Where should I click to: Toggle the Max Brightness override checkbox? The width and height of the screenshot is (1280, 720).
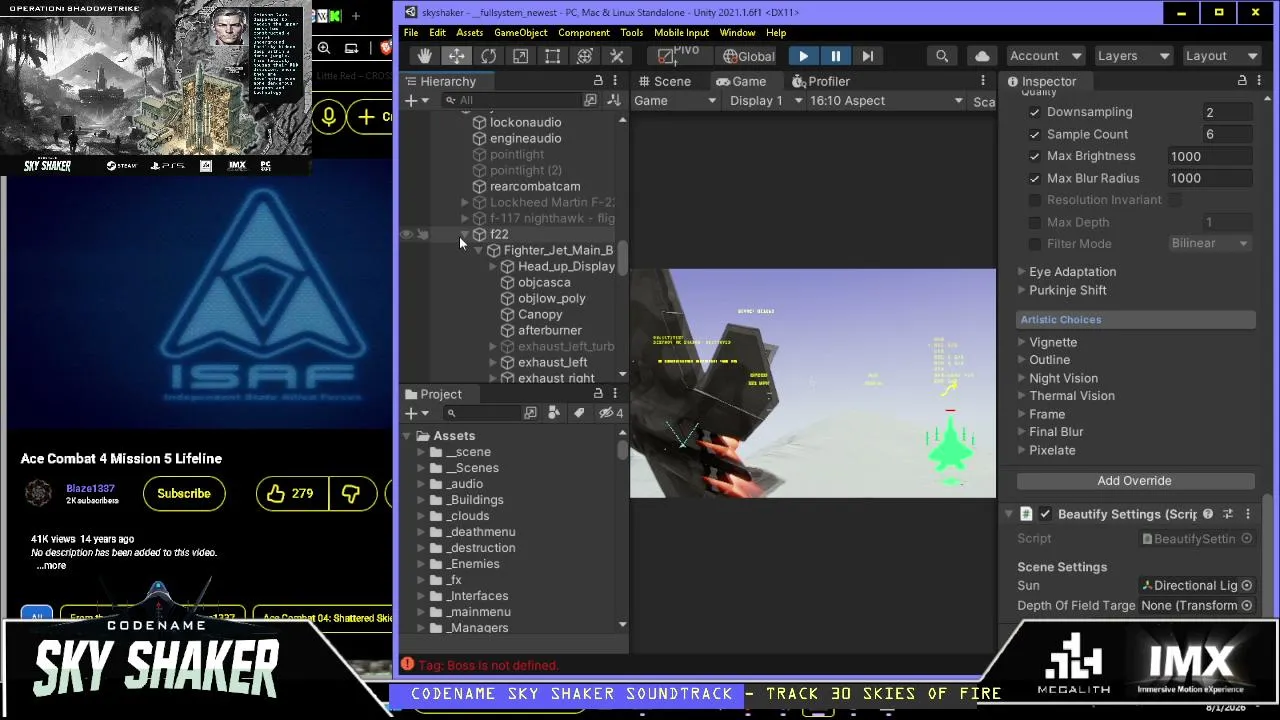point(1034,156)
